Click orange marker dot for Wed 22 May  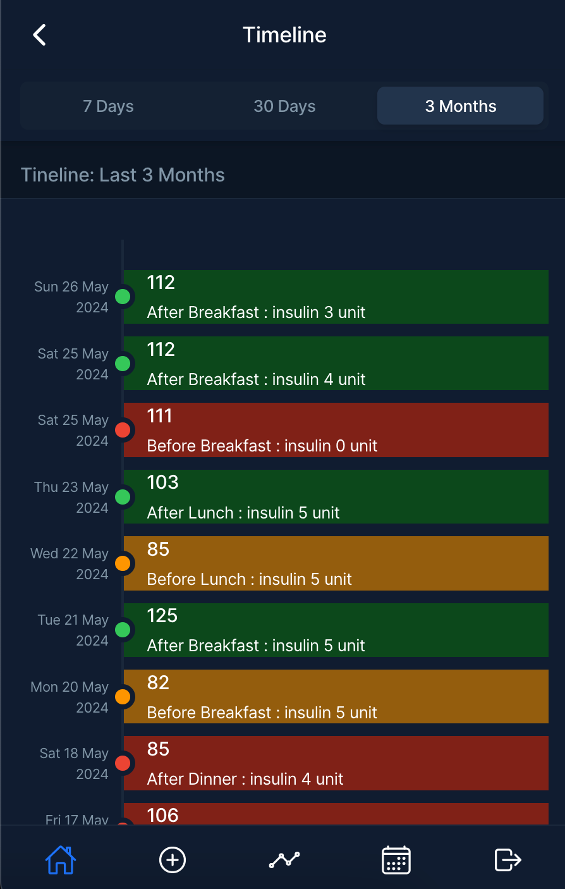point(123,564)
